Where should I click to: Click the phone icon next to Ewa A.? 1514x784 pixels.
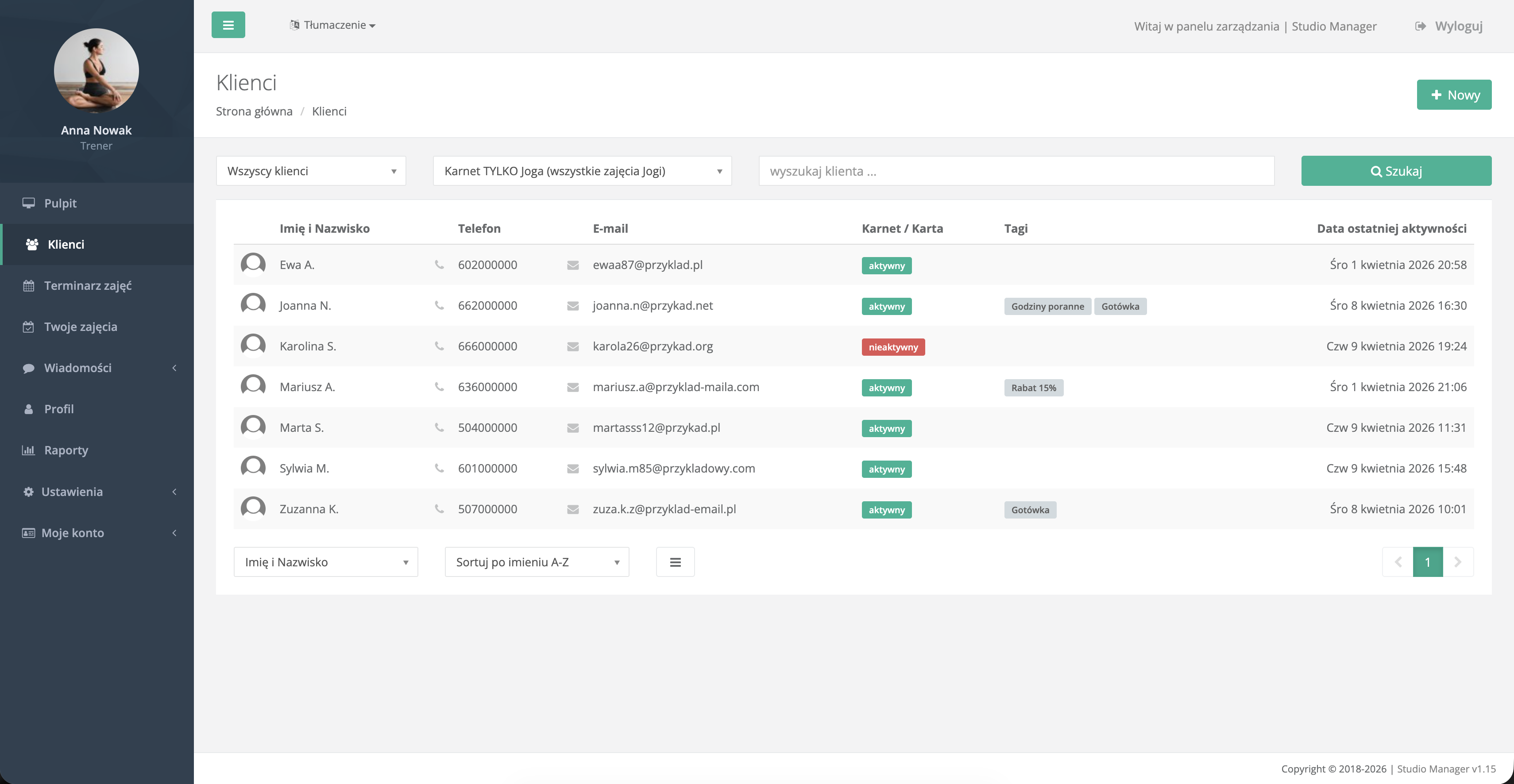pos(439,265)
